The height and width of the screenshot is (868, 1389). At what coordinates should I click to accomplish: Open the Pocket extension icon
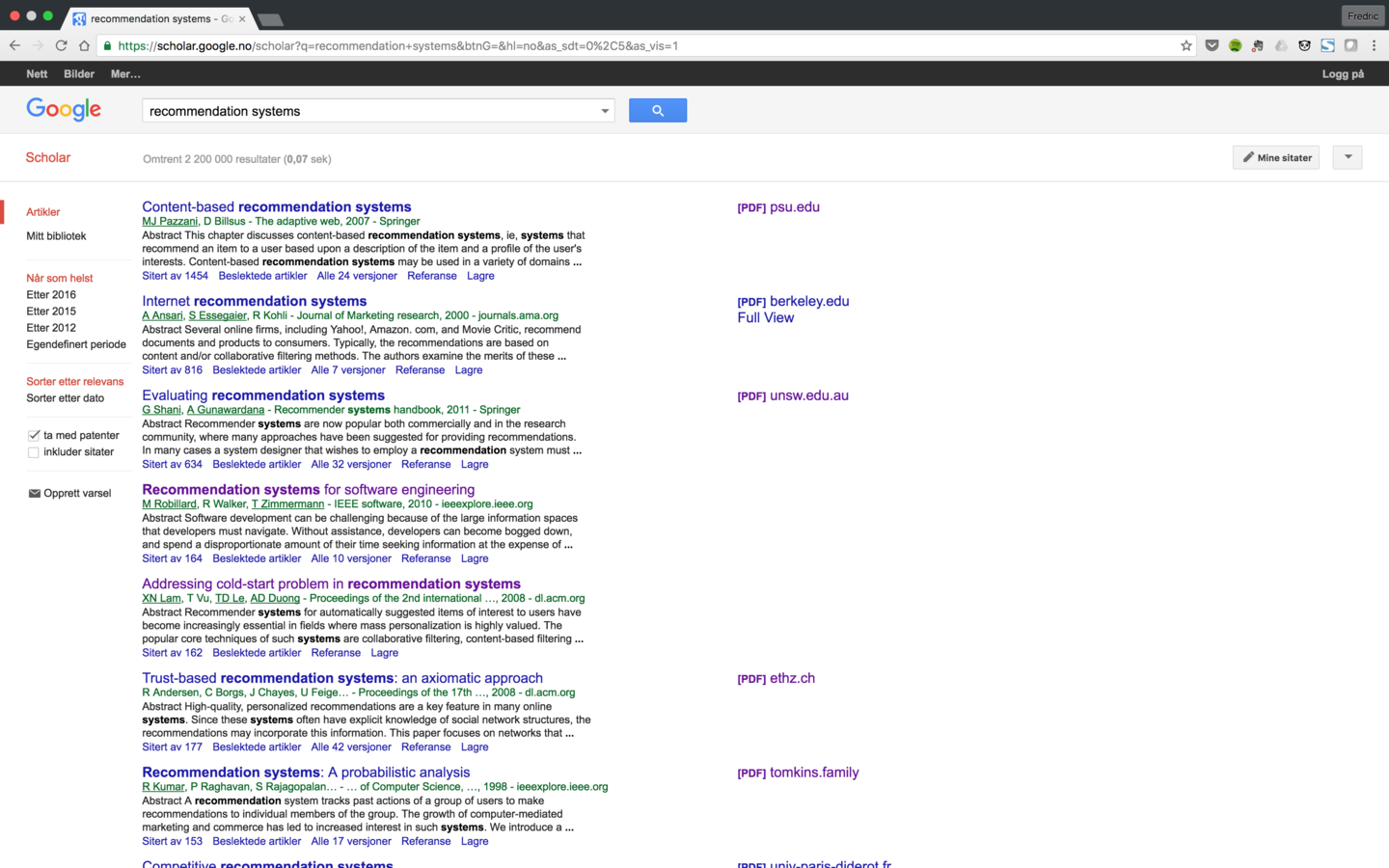[x=1212, y=45]
